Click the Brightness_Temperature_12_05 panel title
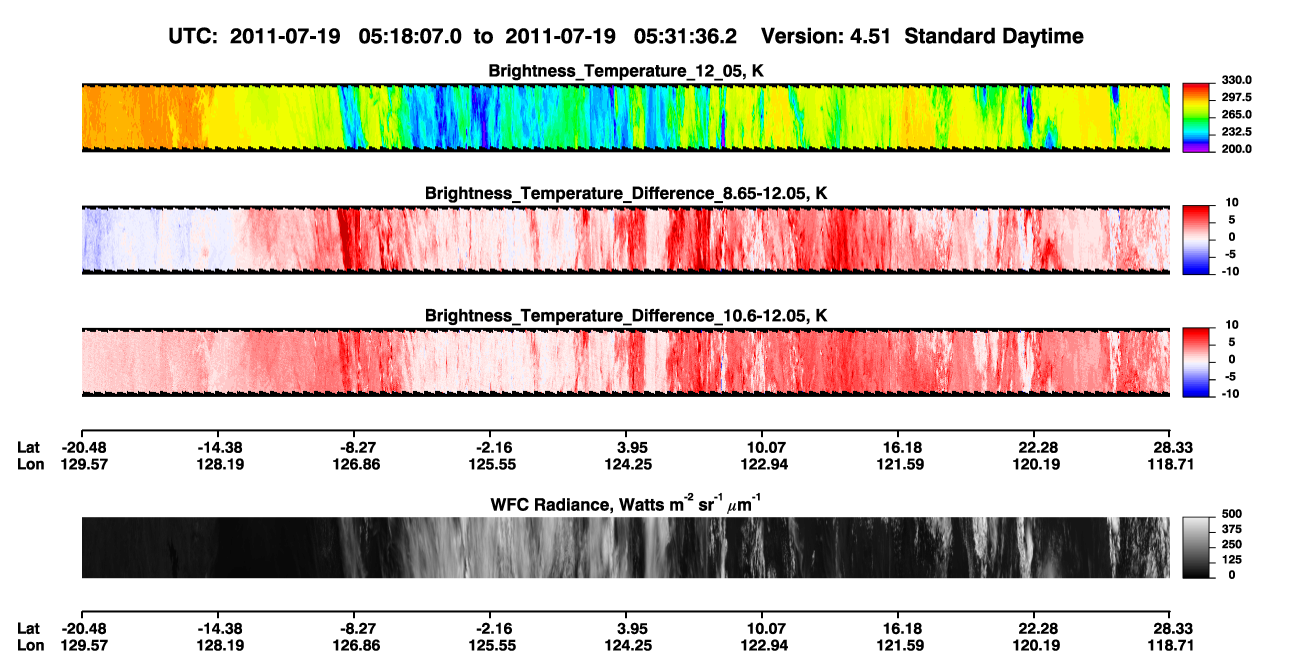The width and height of the screenshot is (1300, 667). point(626,71)
